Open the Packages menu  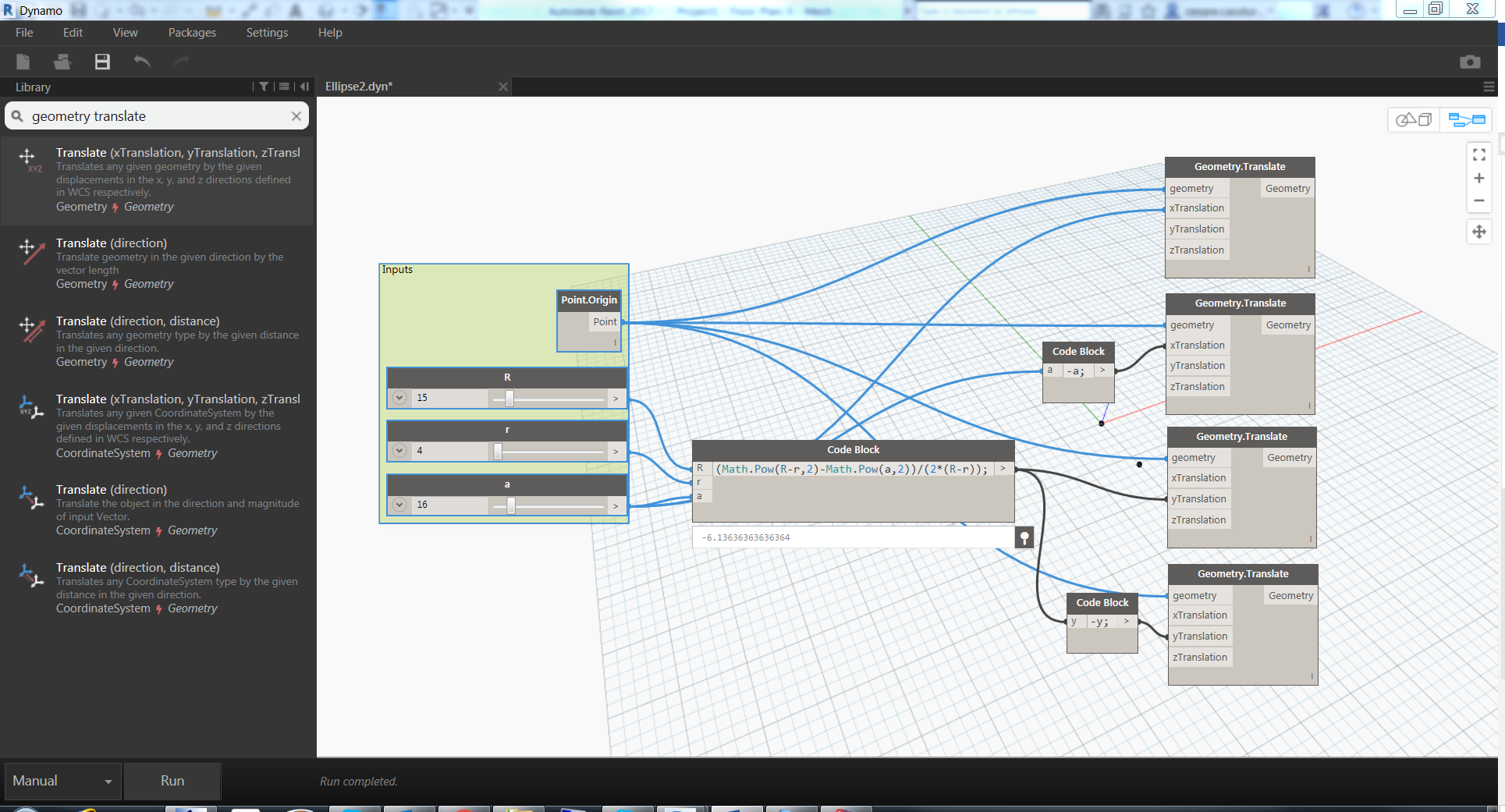[x=192, y=33]
